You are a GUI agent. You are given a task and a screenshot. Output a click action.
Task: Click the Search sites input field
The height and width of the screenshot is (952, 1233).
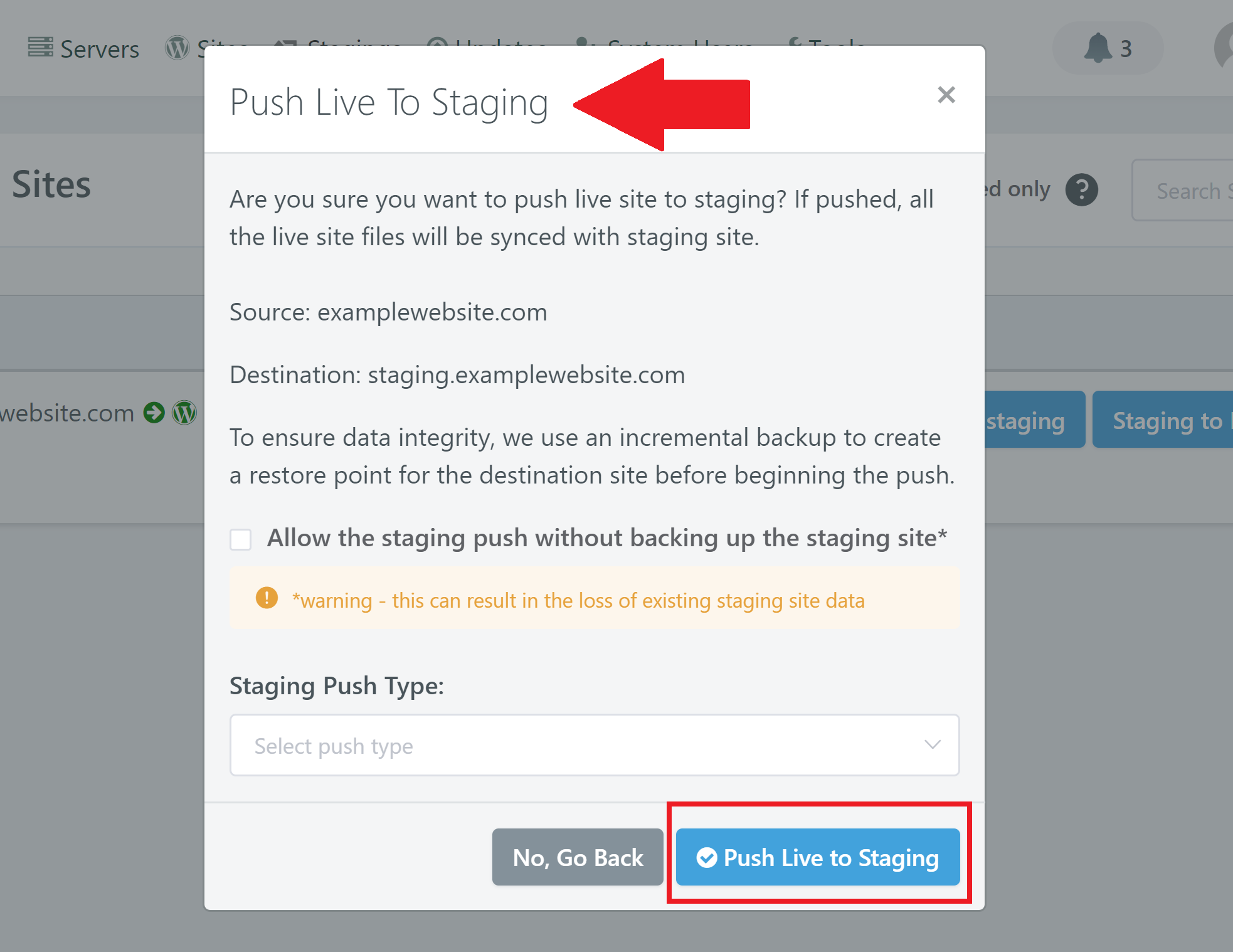(x=1183, y=190)
